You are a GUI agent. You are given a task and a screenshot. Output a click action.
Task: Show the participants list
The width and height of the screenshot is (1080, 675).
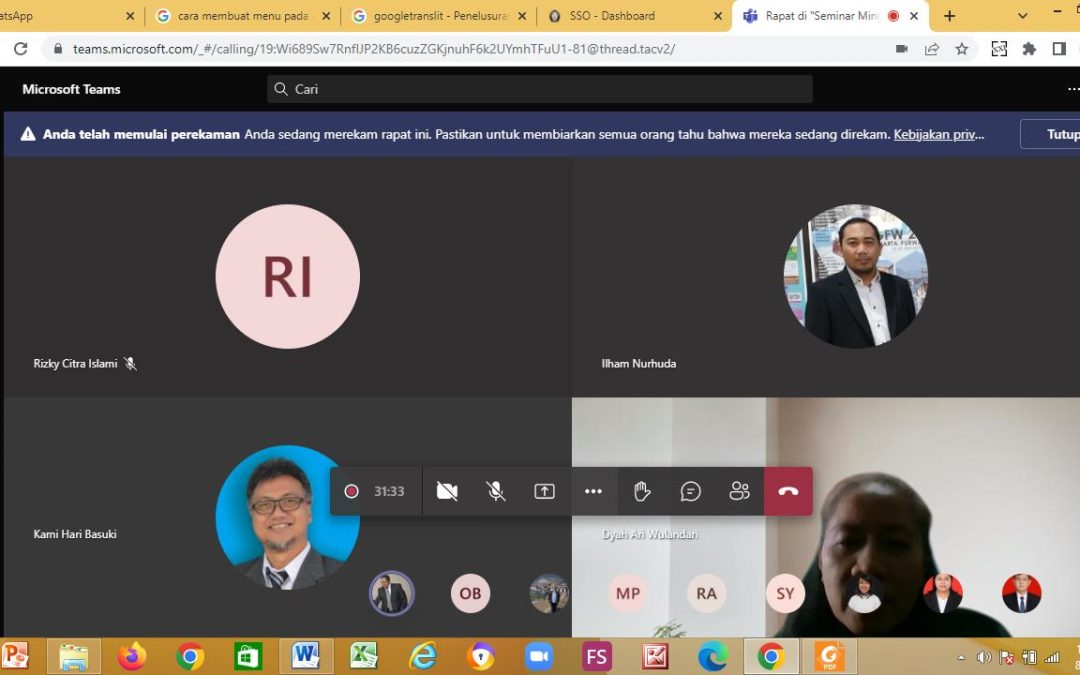[739, 491]
